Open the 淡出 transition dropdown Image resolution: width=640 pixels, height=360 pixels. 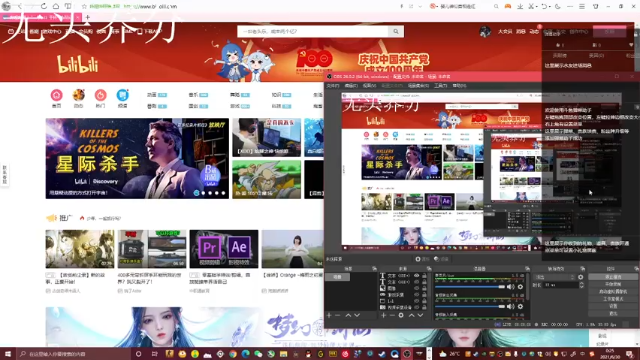click(554, 277)
